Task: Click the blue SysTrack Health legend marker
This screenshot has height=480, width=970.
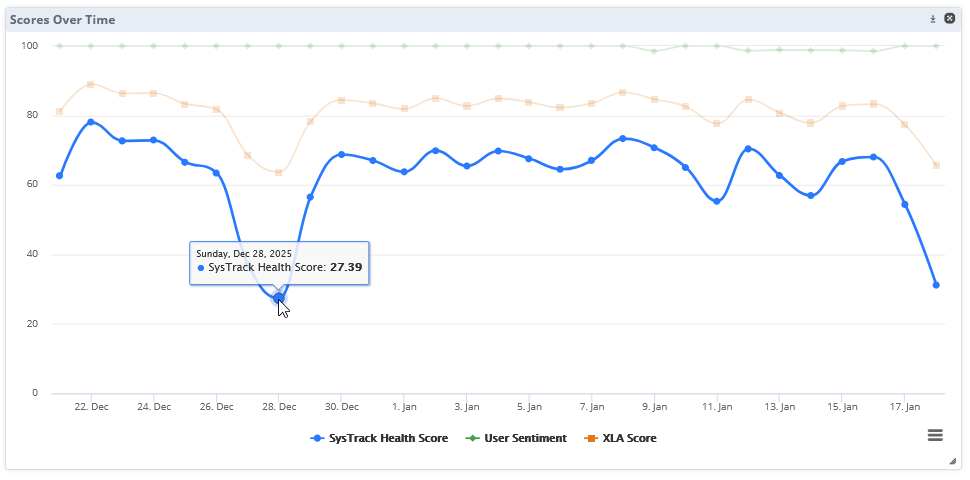Action: [318, 438]
